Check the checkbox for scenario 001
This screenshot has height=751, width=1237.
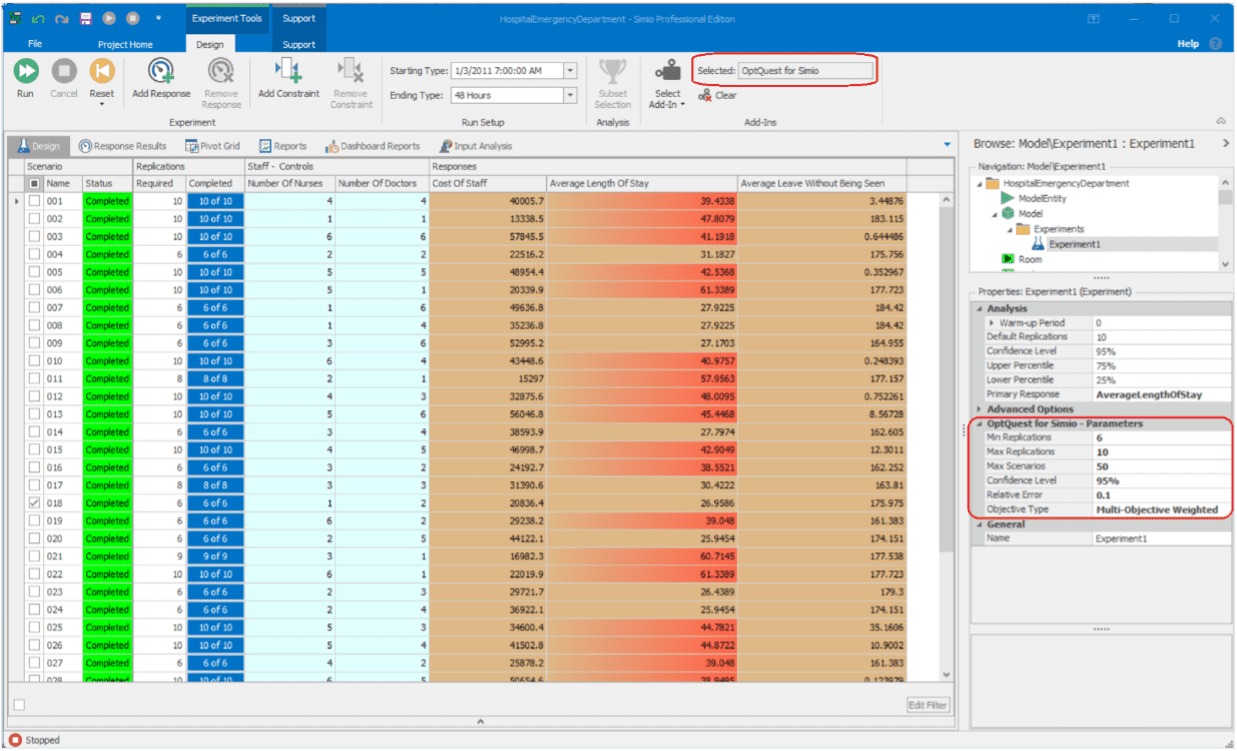tap(35, 201)
